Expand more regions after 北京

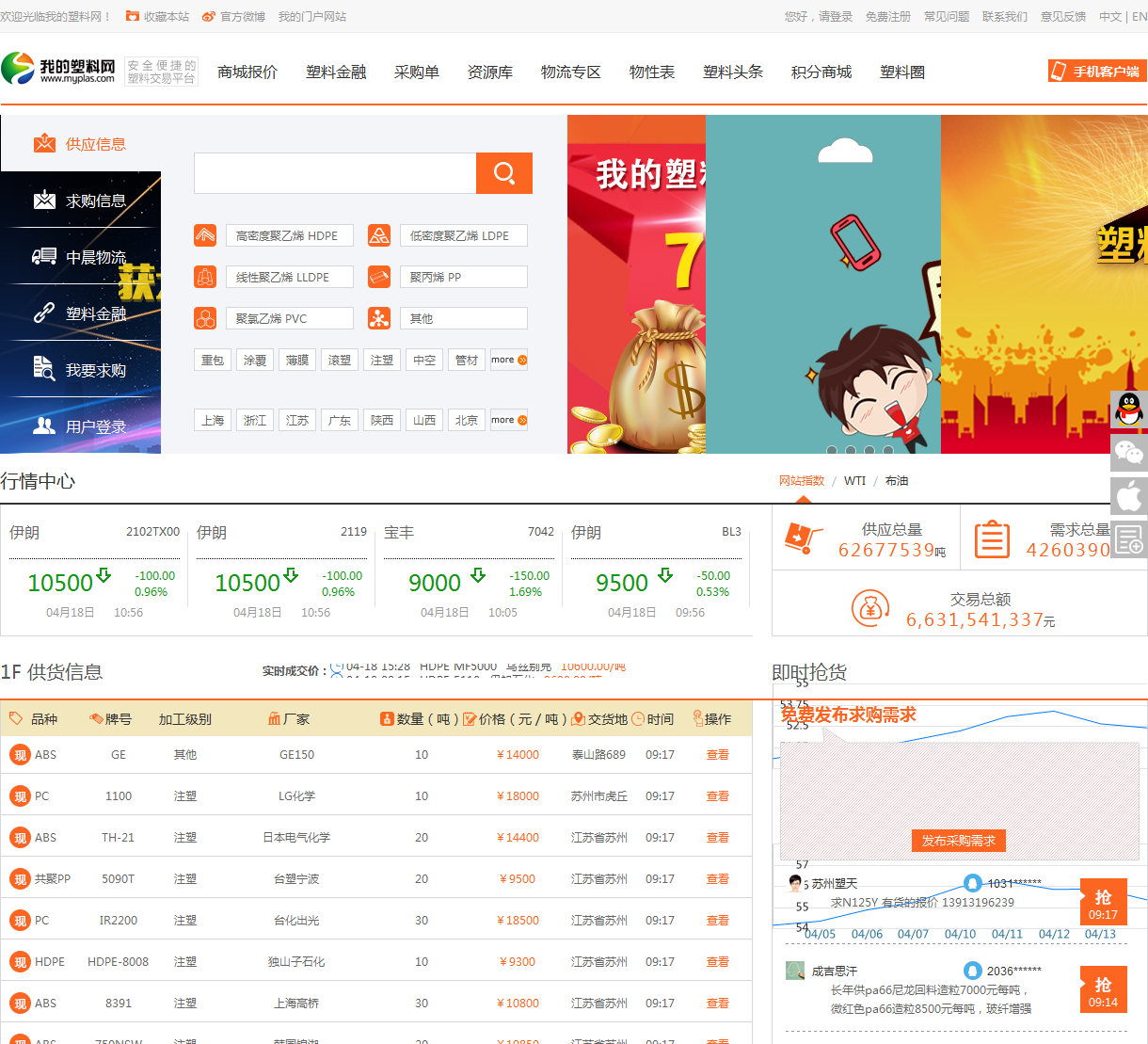pos(509,420)
